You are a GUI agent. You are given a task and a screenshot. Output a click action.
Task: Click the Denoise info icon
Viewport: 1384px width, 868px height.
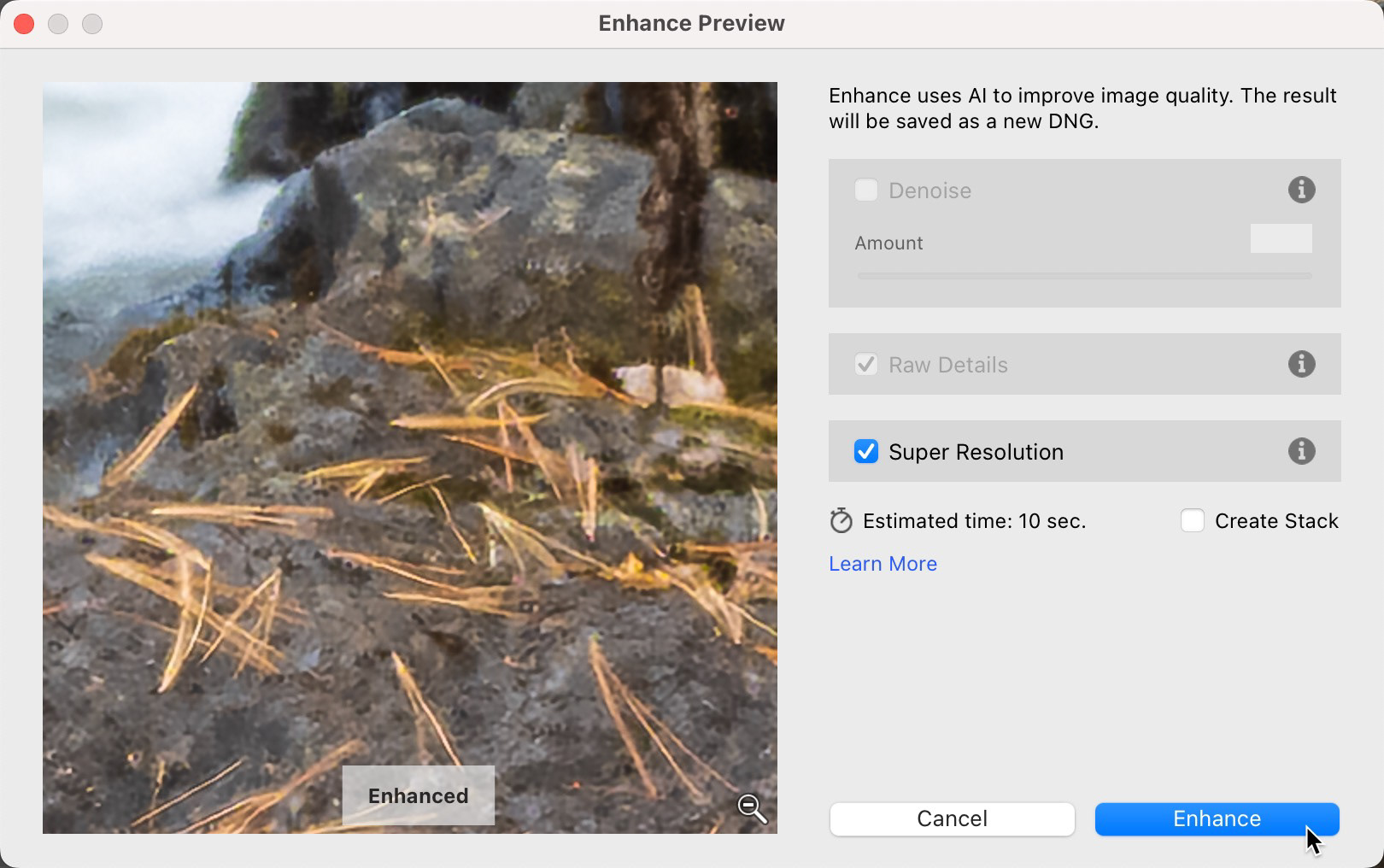pos(1301,190)
